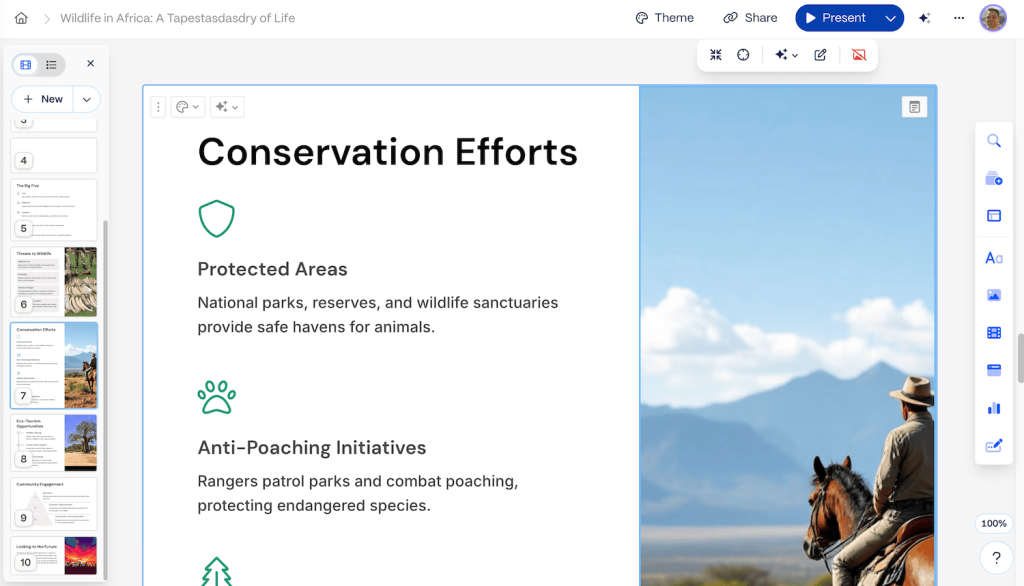
Task: Select slide 8 Eco-Tourism thumbnail
Action: tap(54, 442)
